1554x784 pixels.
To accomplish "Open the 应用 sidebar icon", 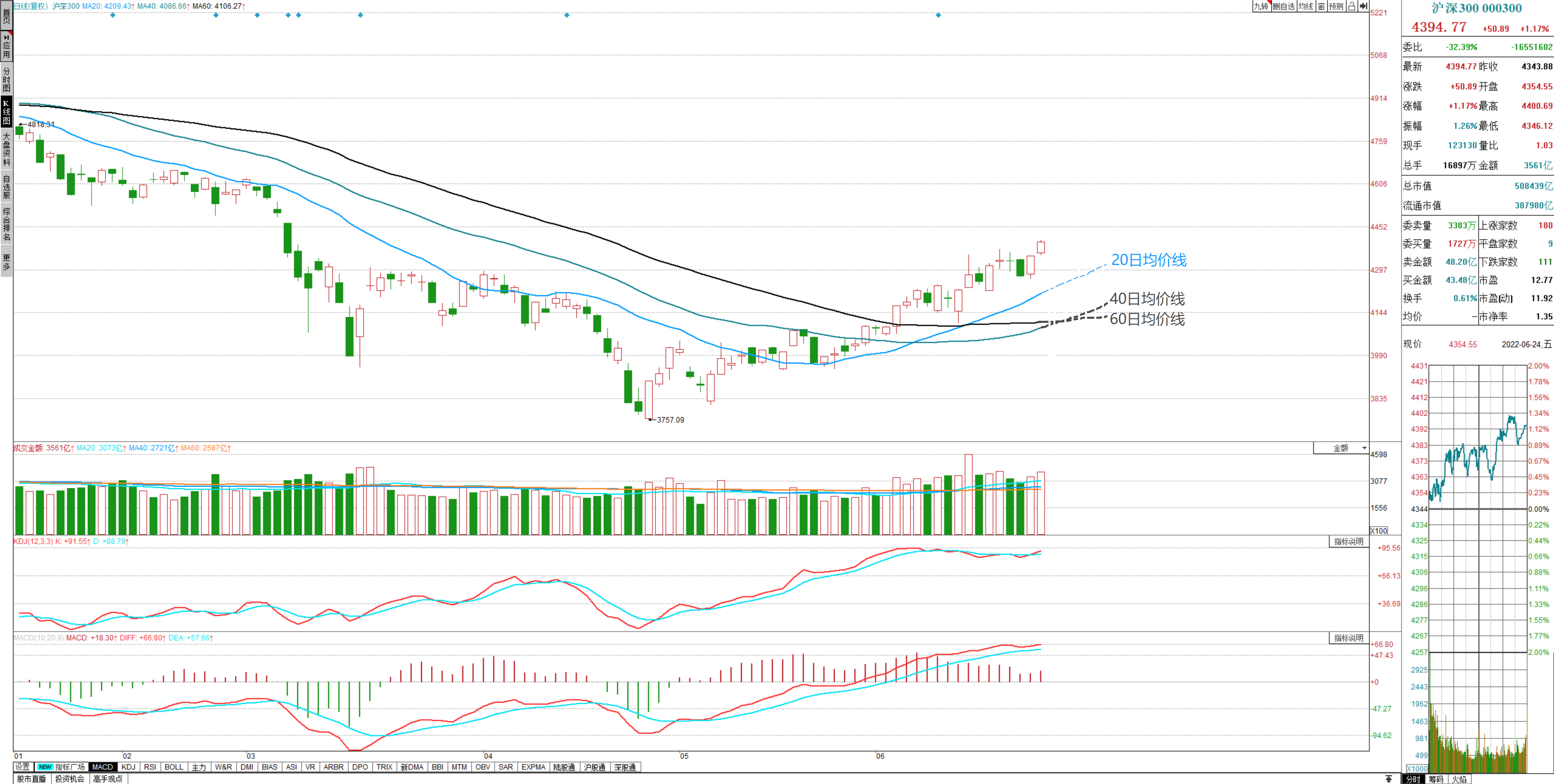I will click(x=6, y=47).
